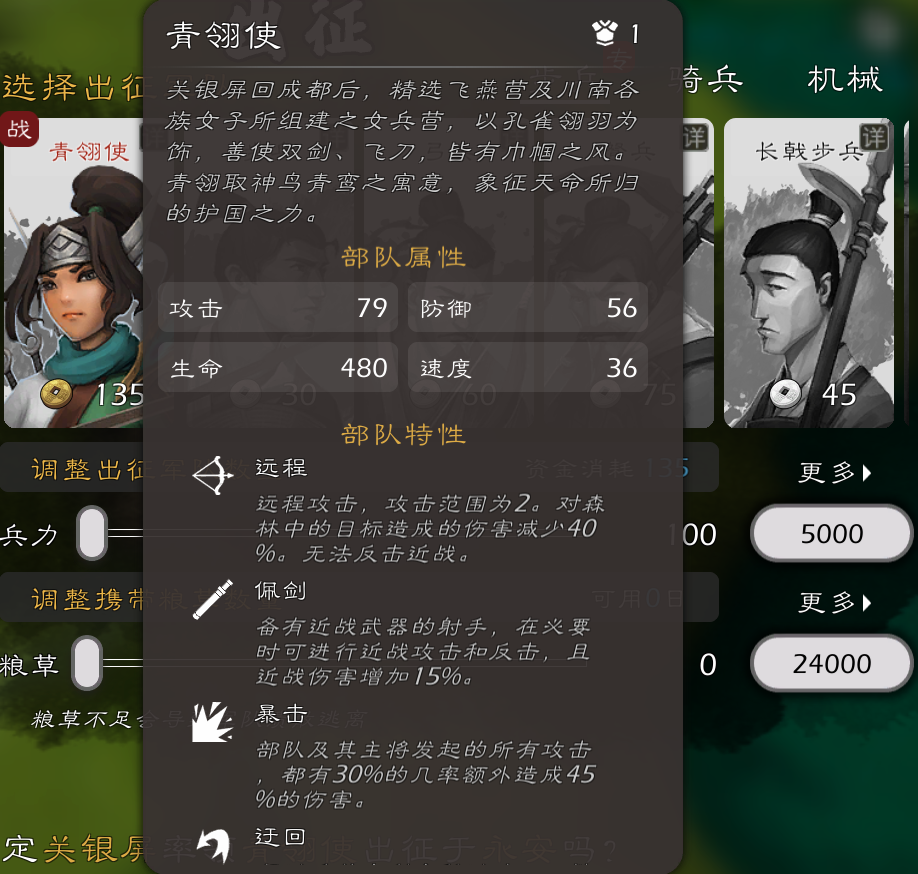The width and height of the screenshot is (918, 874).
Task: Click the 佩剑 sword trait icon
Action: click(x=213, y=599)
